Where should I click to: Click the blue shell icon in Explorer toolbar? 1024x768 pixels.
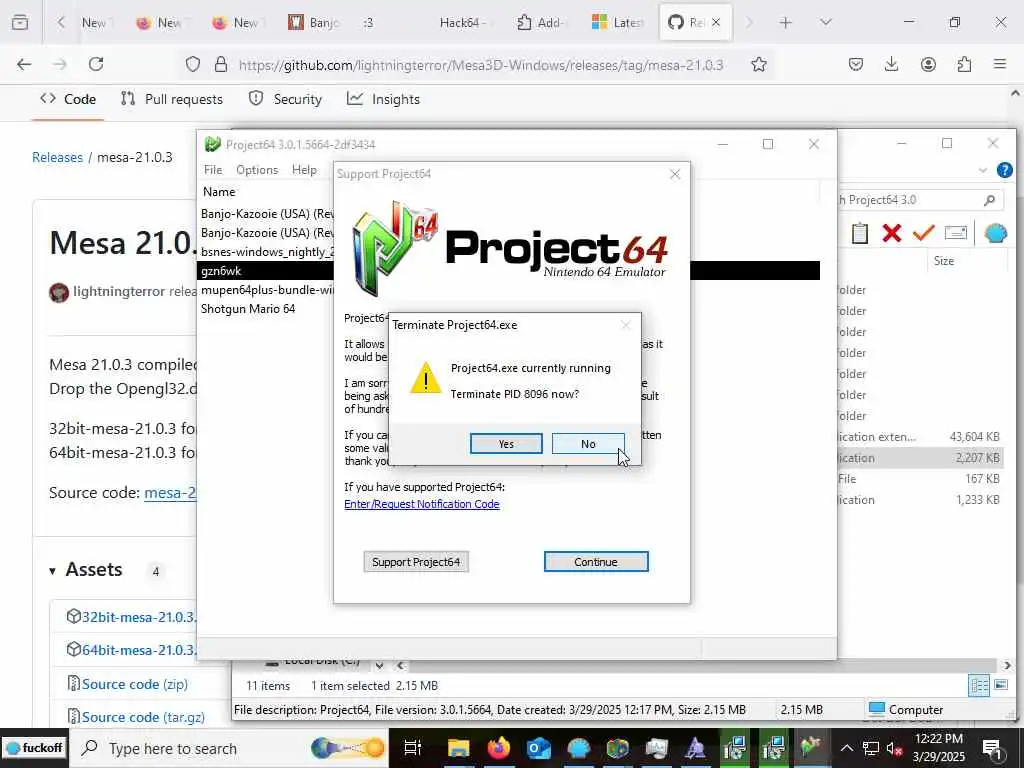tap(995, 233)
